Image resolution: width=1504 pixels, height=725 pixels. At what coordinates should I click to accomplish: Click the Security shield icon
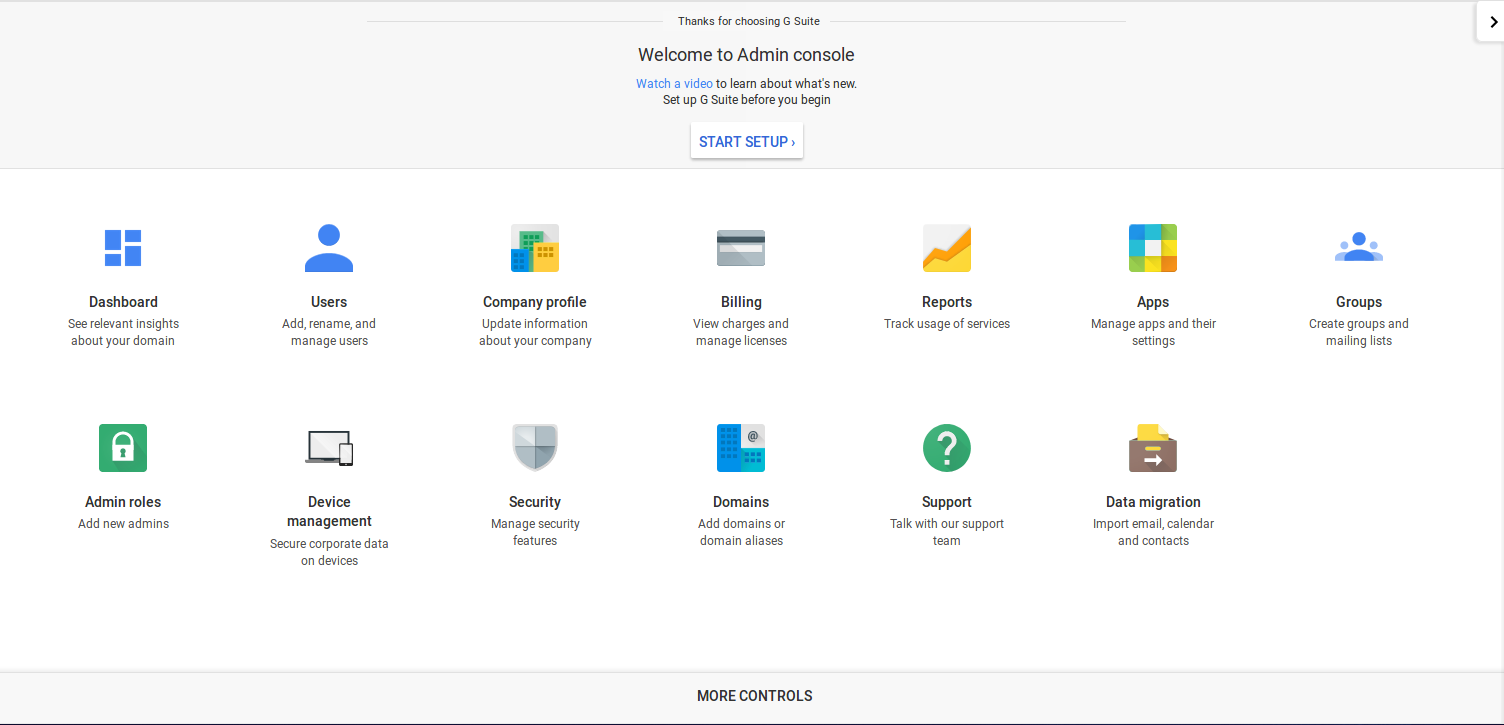point(535,448)
